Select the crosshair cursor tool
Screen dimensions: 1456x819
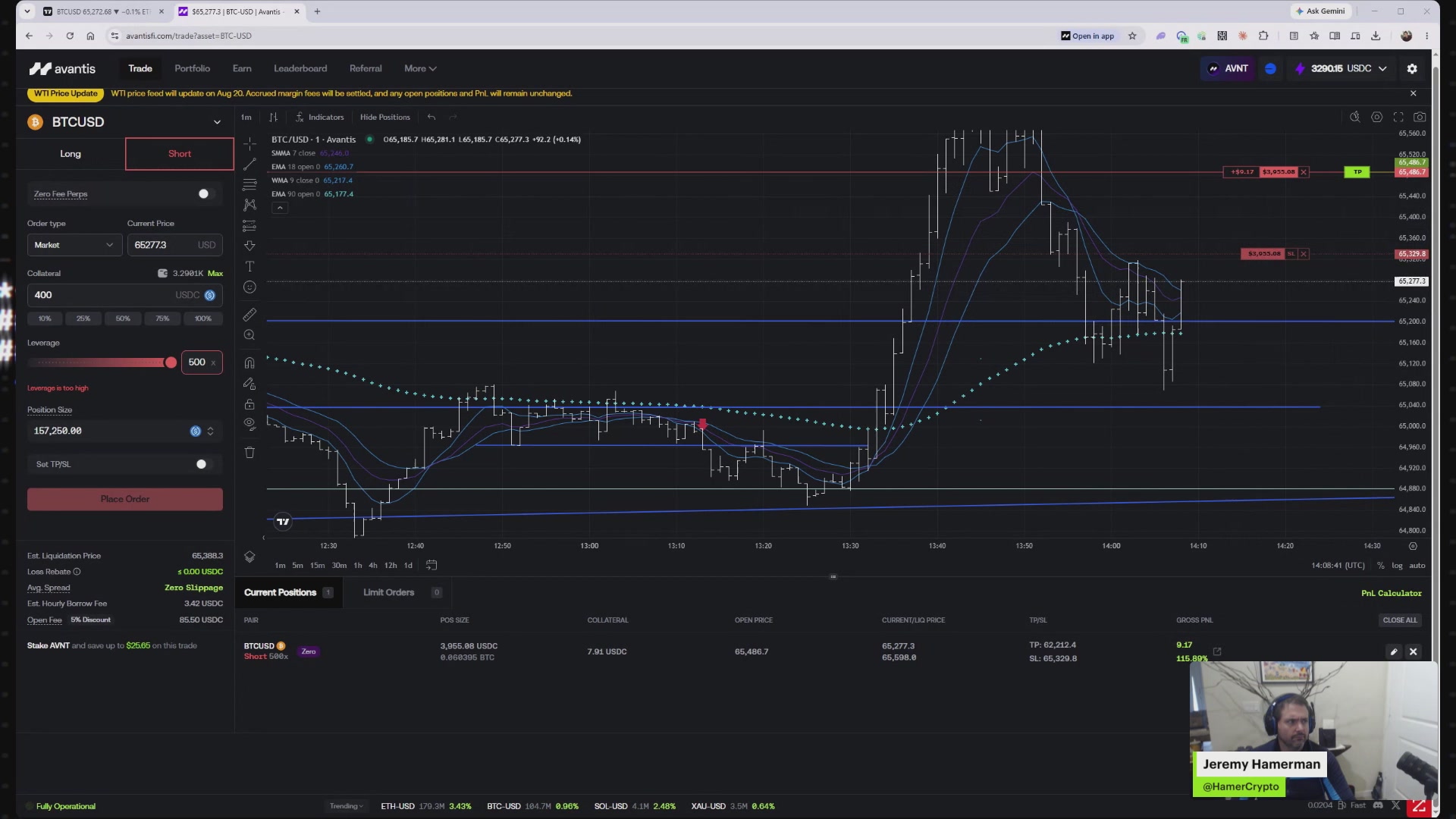click(249, 143)
